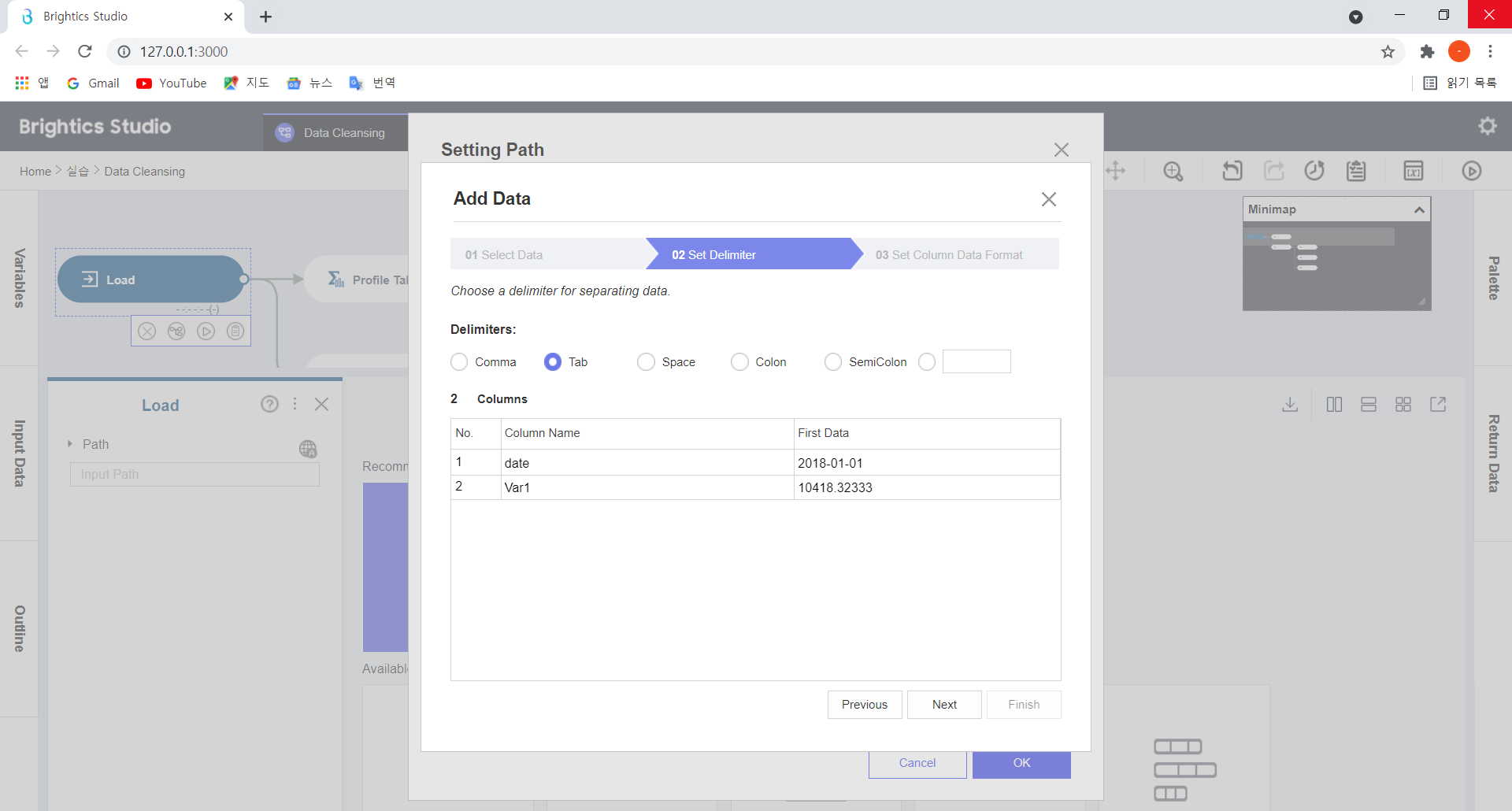The image size is (1512, 811).
Task: Click OK in Setting Path dialog
Action: tap(1021, 764)
